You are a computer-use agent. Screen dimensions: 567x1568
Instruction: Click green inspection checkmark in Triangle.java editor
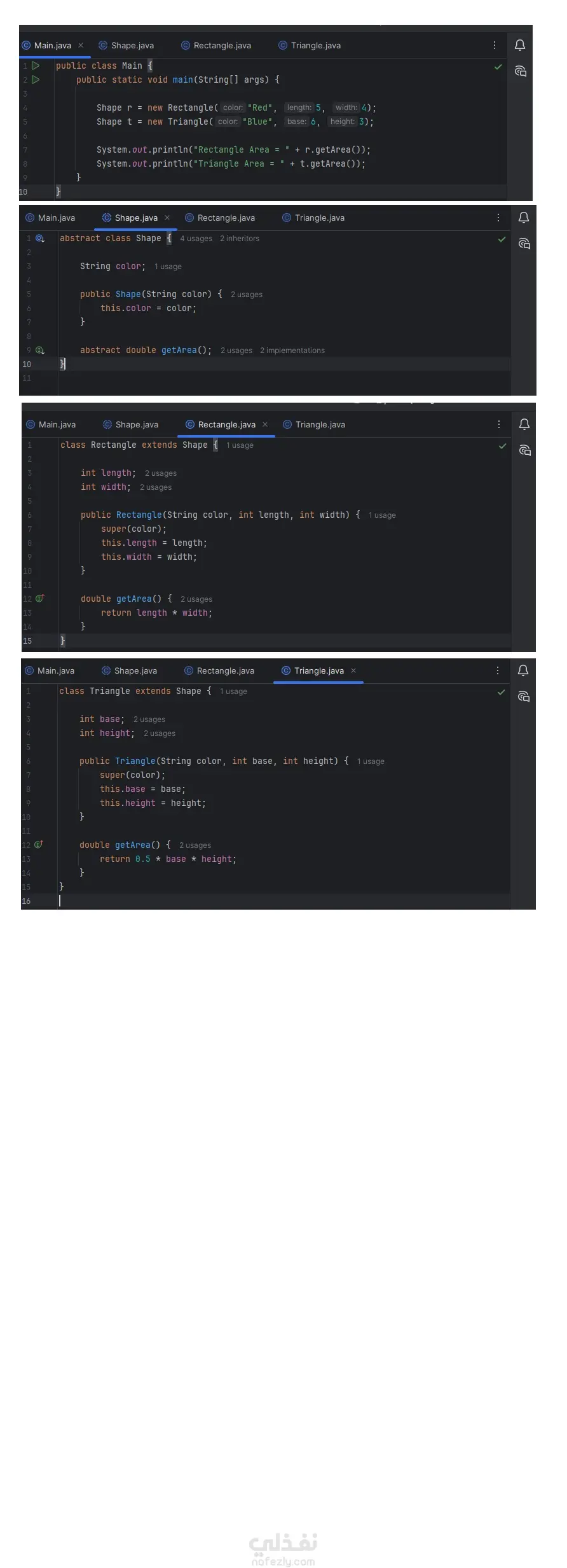click(x=502, y=692)
